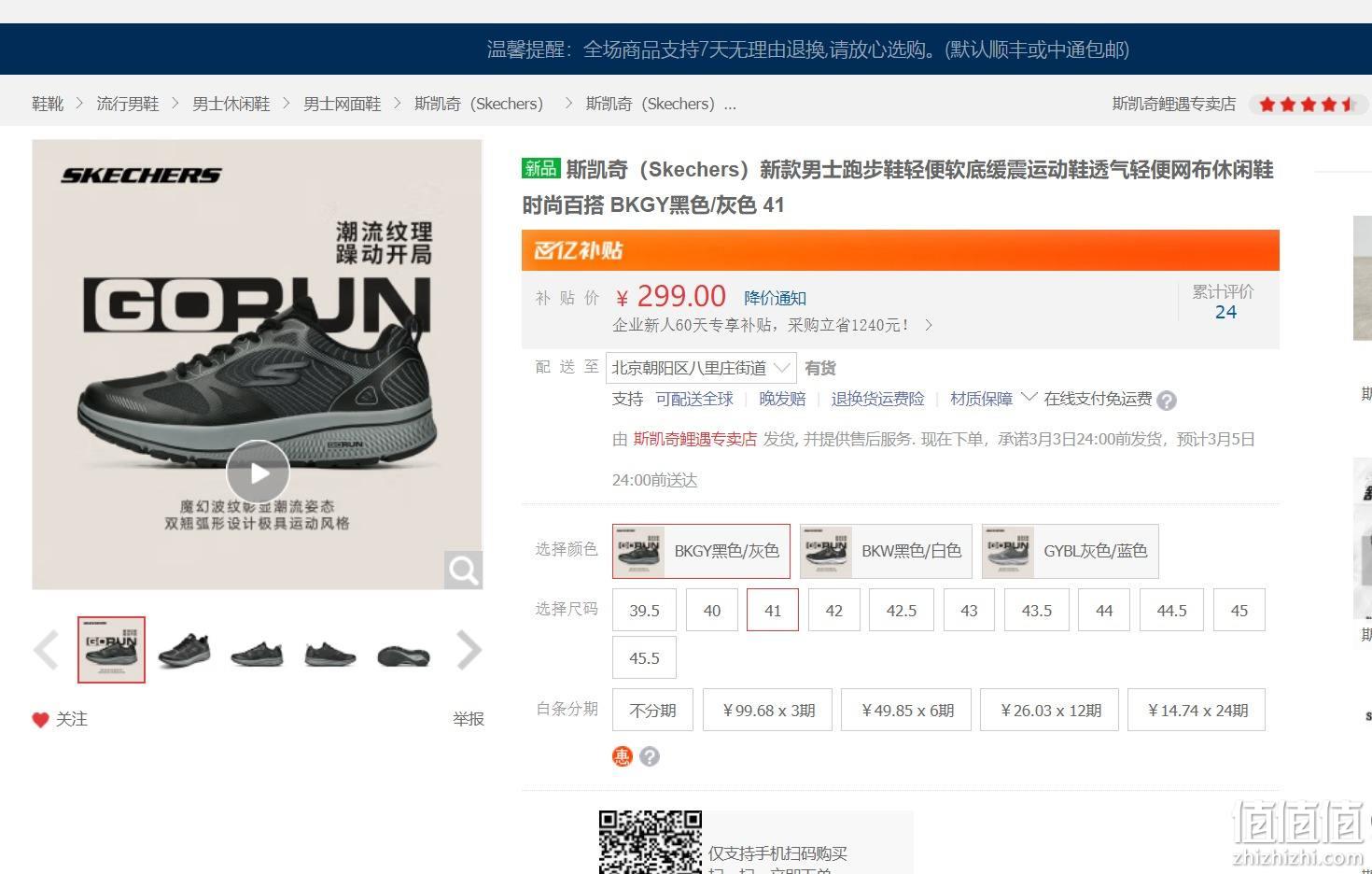Image resolution: width=1372 pixels, height=874 pixels.
Task: Play the product video
Action: coord(258,472)
